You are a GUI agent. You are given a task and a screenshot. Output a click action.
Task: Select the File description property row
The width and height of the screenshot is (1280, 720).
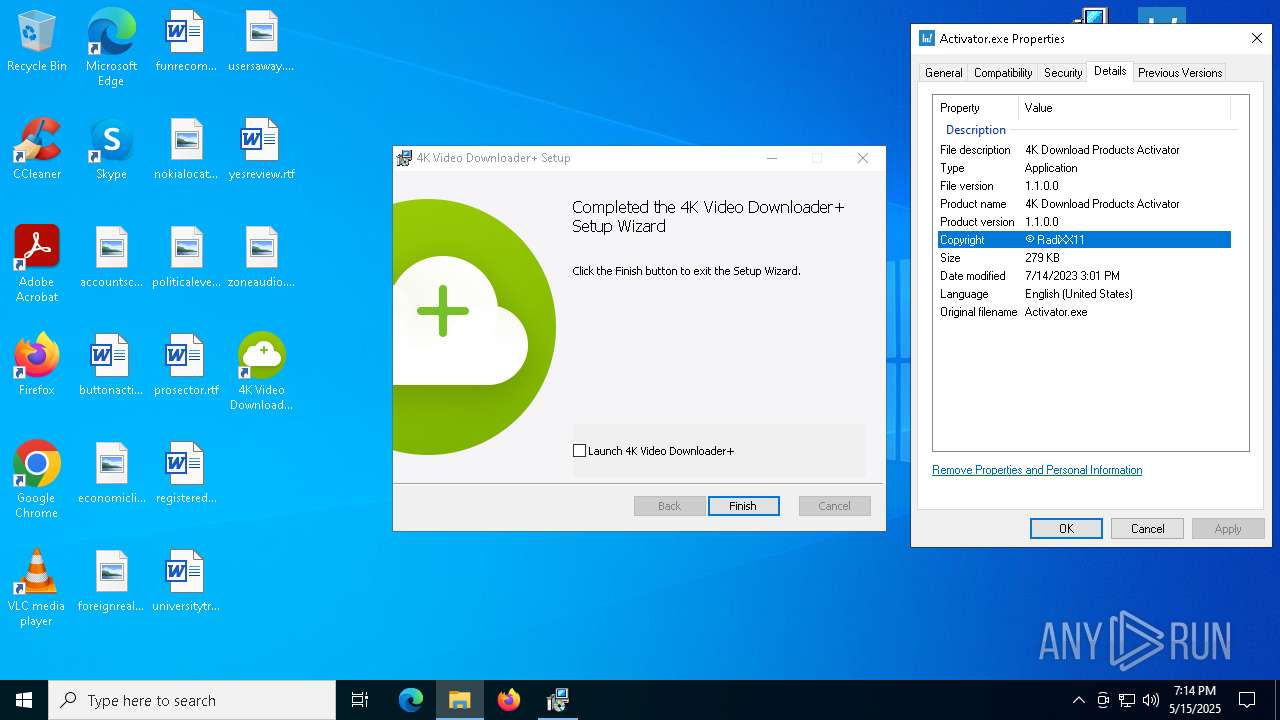click(x=1084, y=150)
